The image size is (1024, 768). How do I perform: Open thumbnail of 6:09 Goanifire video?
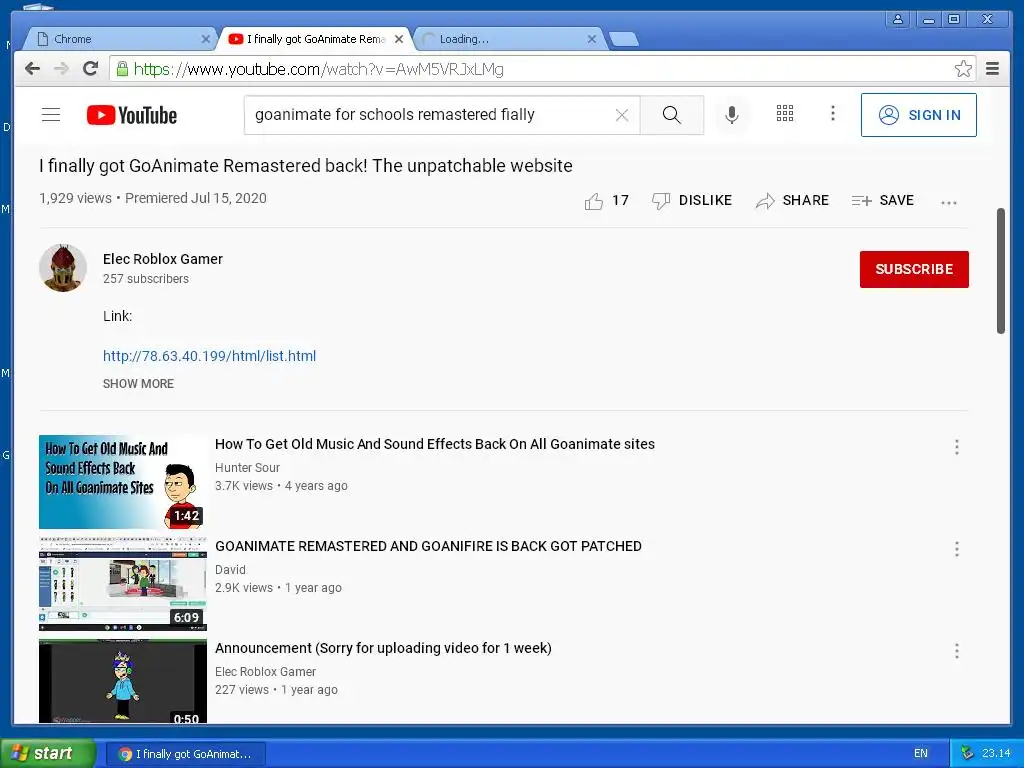[123, 584]
